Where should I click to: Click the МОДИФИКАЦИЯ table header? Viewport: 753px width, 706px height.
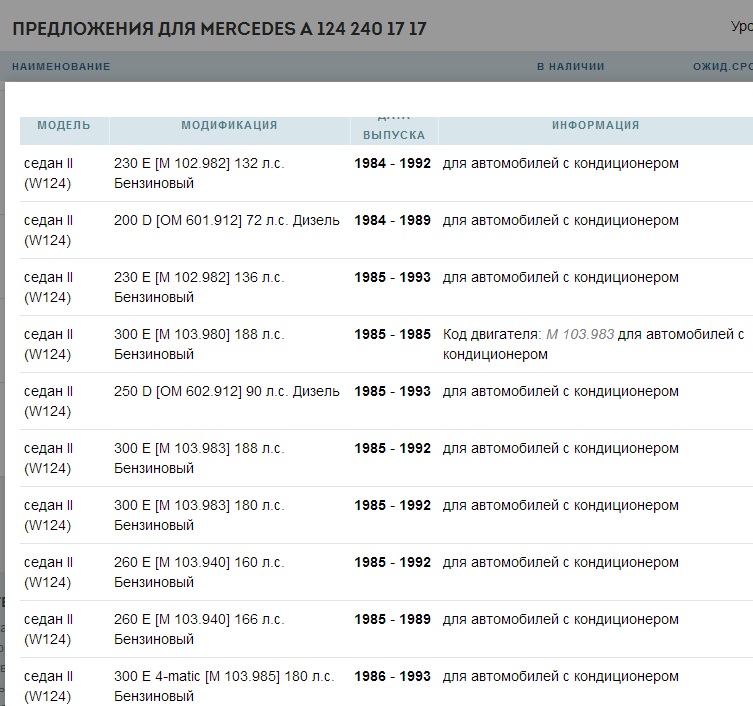229,125
